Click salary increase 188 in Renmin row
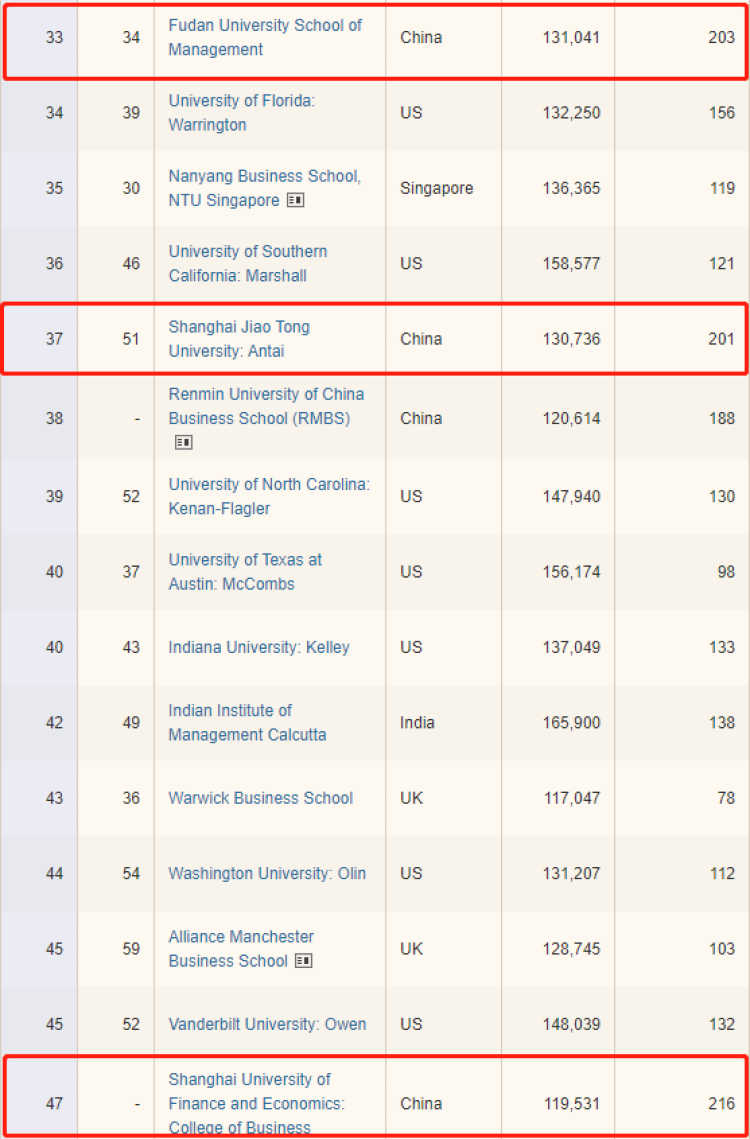Image resolution: width=750 pixels, height=1139 pixels. point(722,419)
